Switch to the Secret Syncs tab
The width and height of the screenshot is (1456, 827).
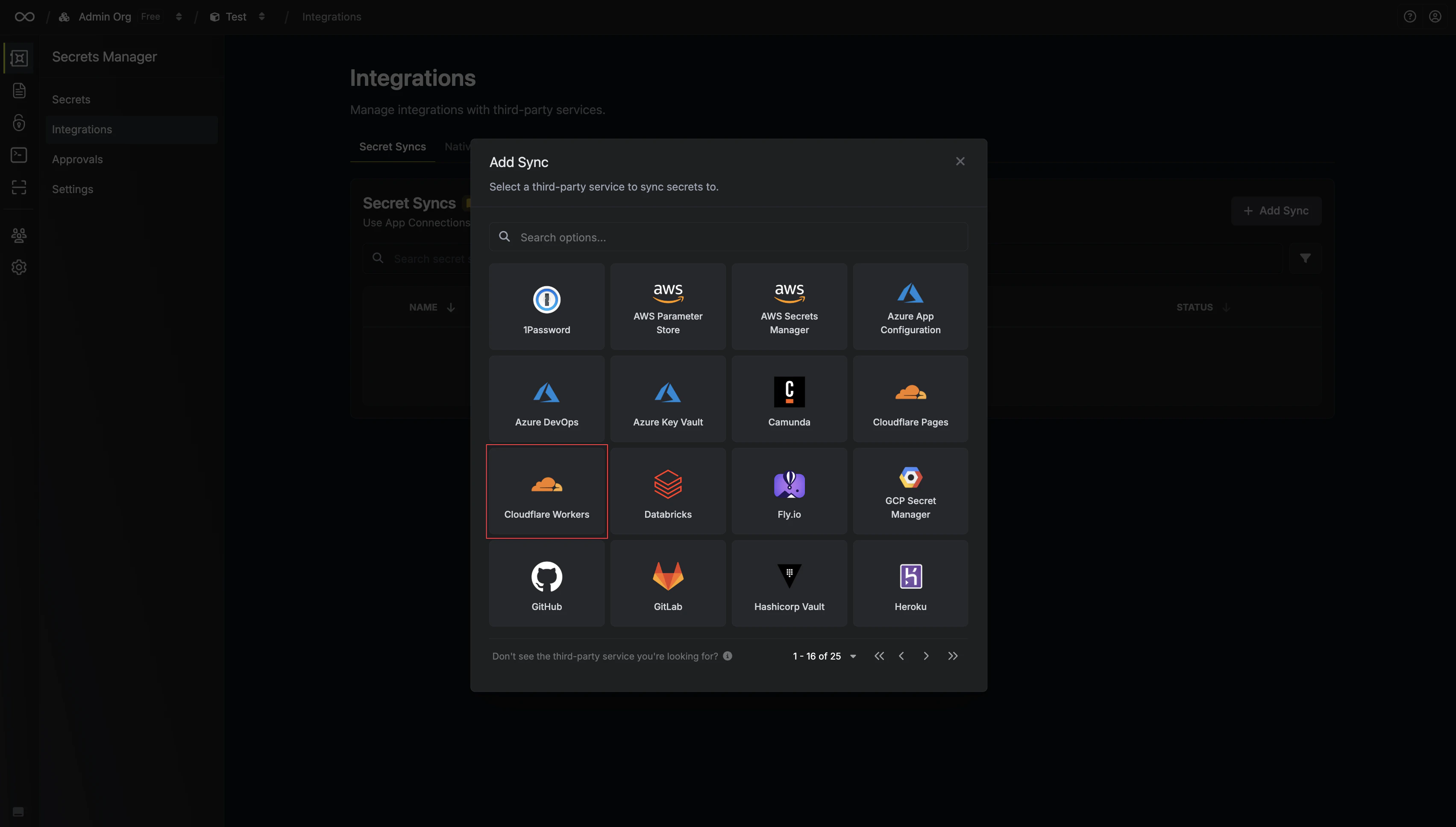393,147
